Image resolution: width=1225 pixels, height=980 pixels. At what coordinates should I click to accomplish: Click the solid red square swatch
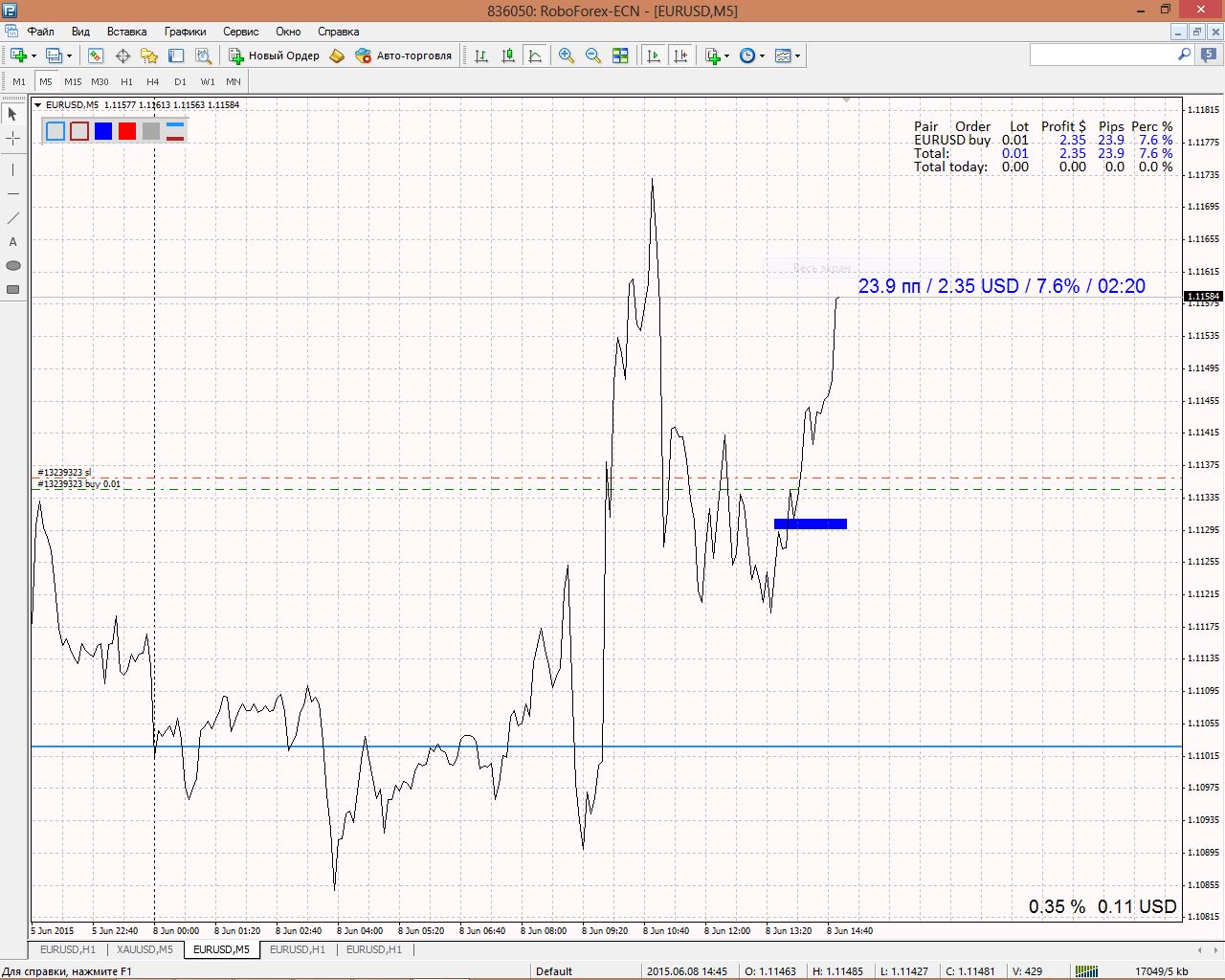(x=127, y=131)
